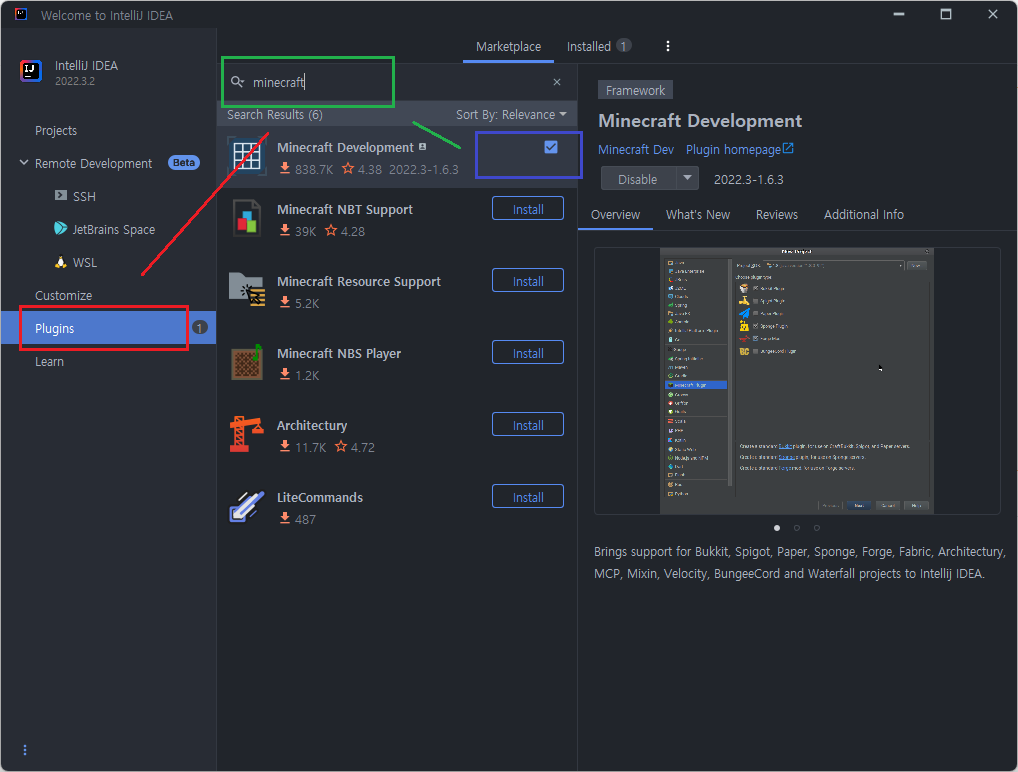Click the external link icon beside Plugin homepage

click(x=788, y=149)
